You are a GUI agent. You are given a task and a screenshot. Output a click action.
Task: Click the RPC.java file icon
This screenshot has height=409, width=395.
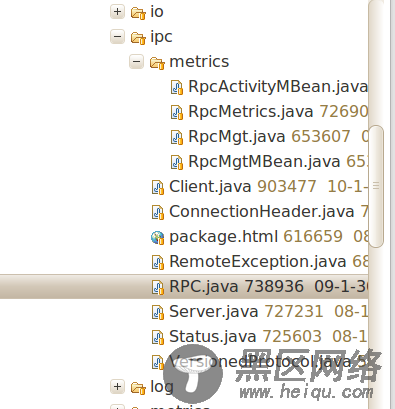pyautogui.click(x=158, y=287)
